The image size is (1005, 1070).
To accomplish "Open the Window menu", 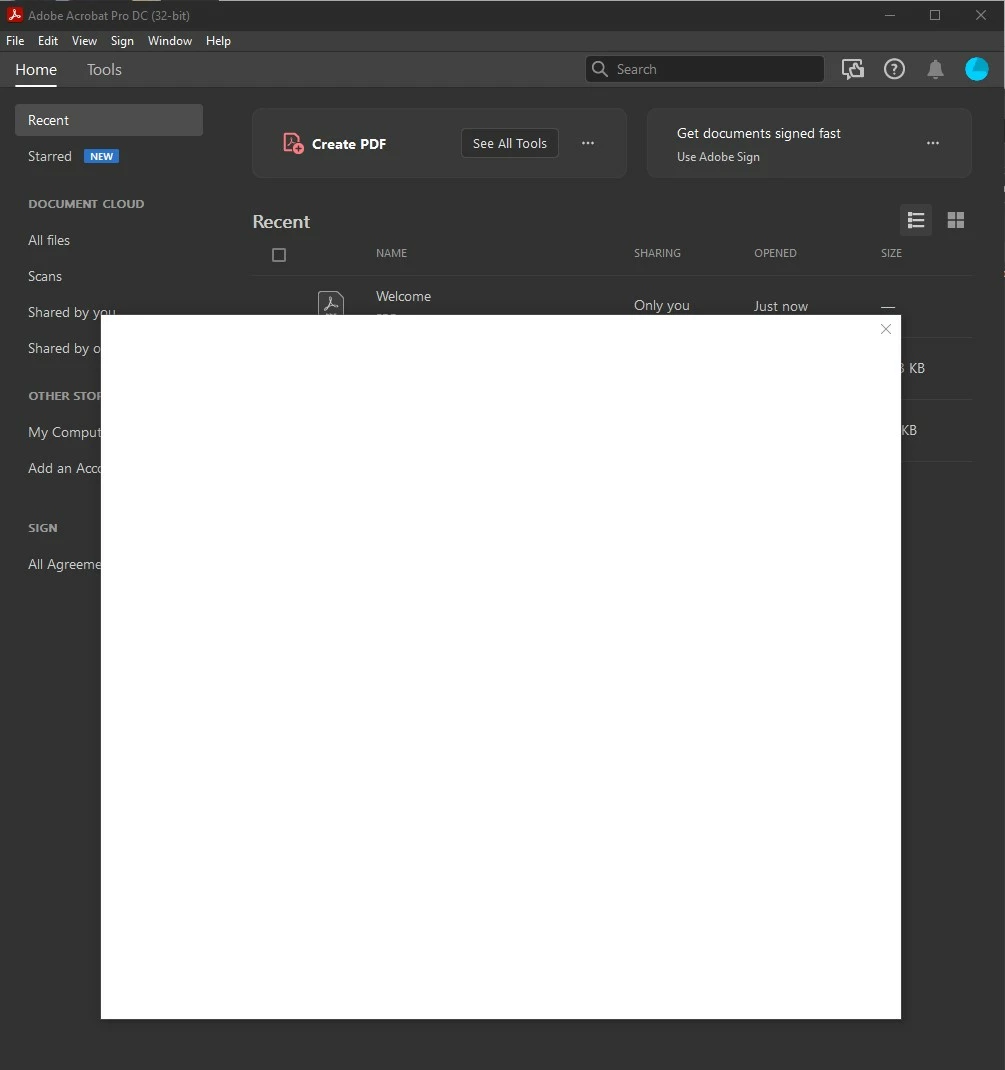I will click(x=170, y=41).
